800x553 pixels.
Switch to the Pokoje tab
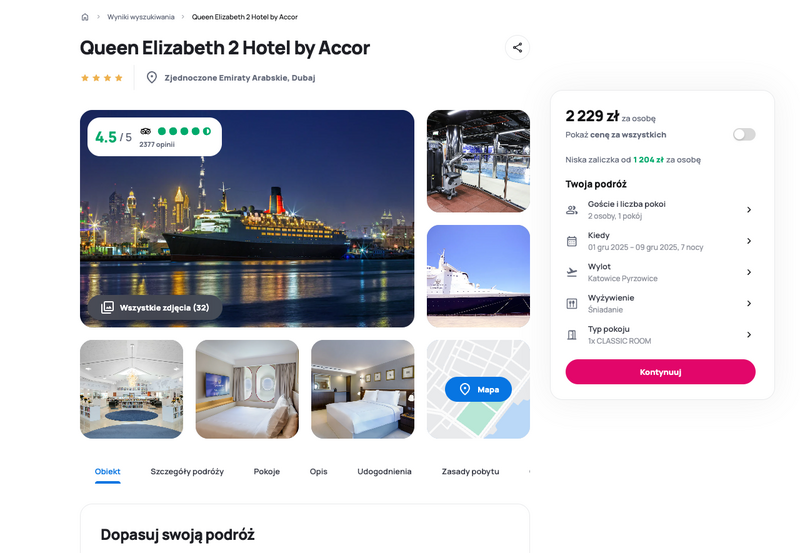(x=267, y=471)
